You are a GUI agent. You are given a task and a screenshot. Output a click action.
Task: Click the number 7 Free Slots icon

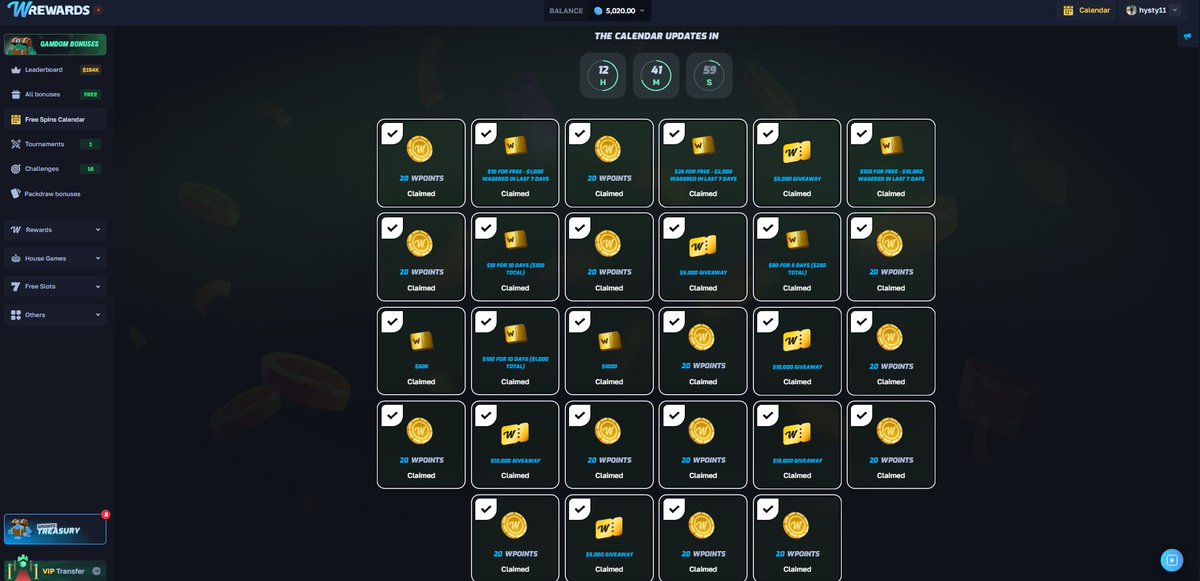16,286
